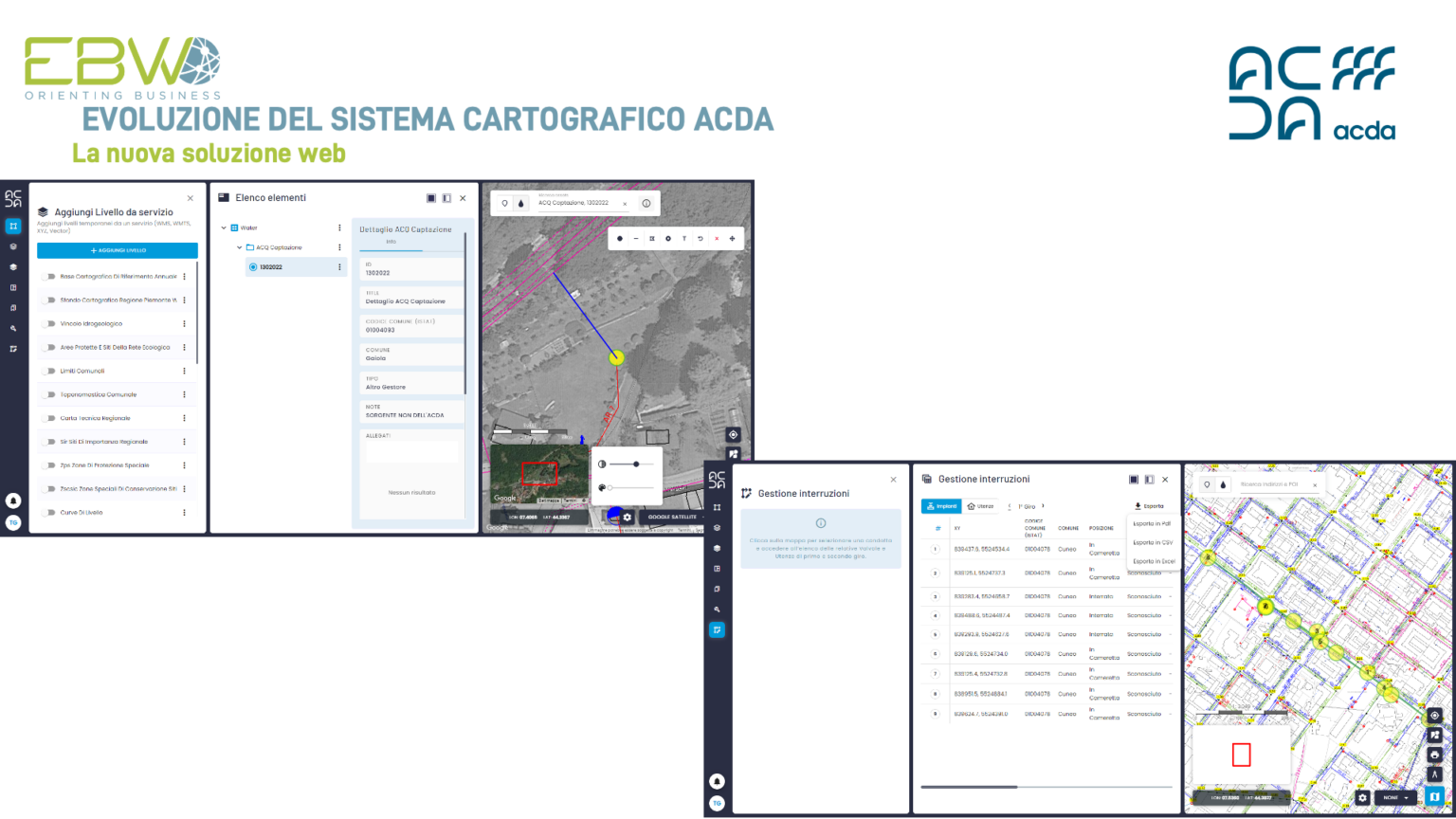Click the satellite overview minimap thumbnail
Image resolution: width=1456 pixels, height=819 pixels.
539,474
